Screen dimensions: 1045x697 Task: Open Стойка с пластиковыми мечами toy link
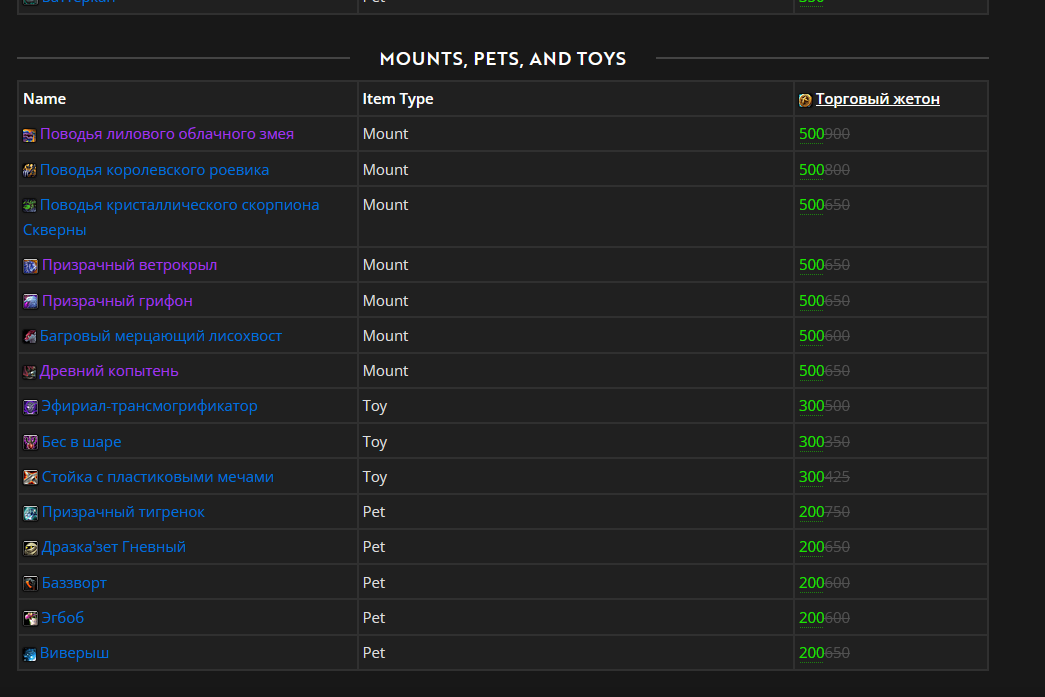tap(157, 477)
